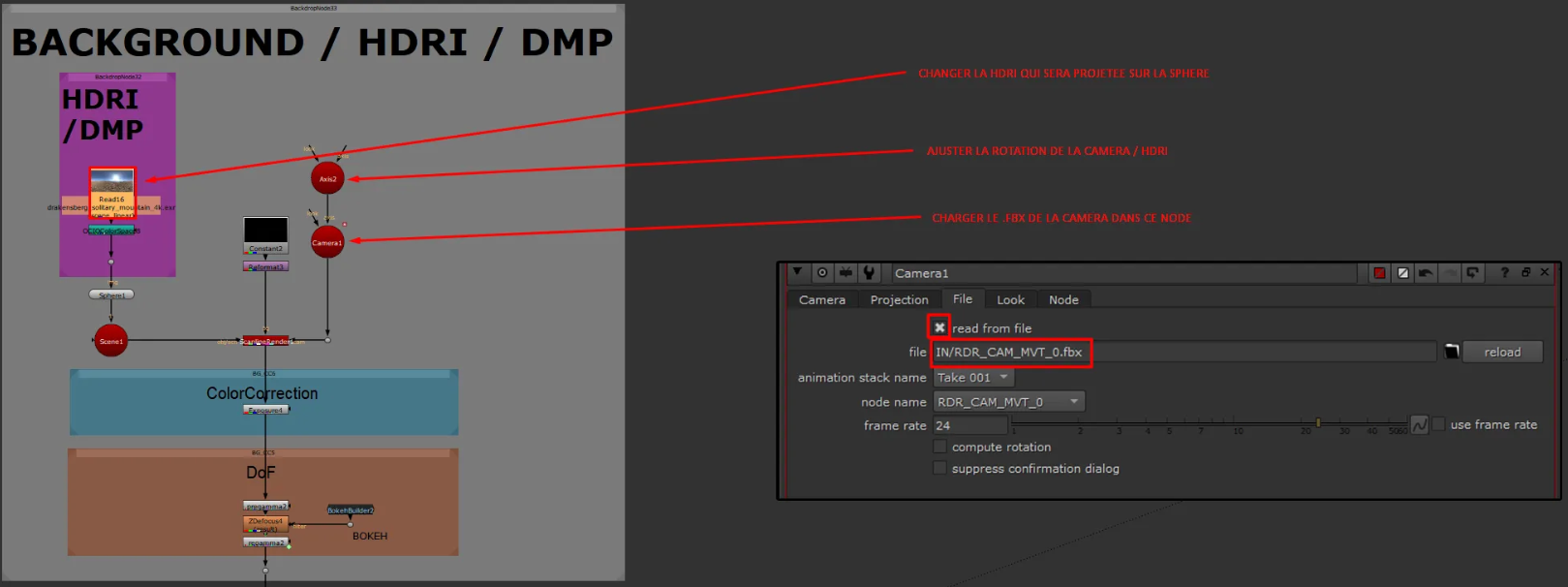The width and height of the screenshot is (1568, 587).
Task: Open the file browser folder icon
Action: pyautogui.click(x=1451, y=352)
